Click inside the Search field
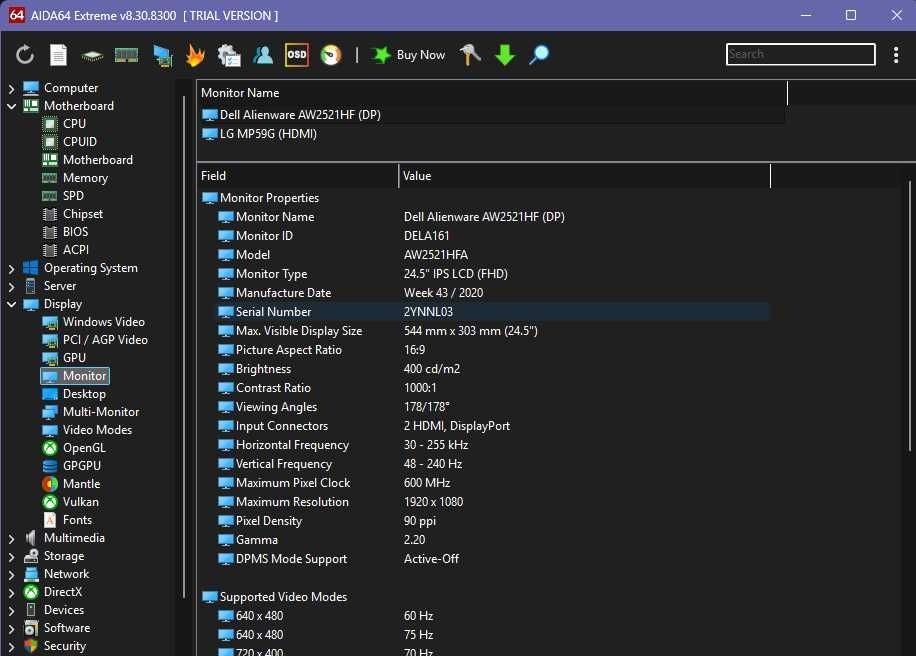This screenshot has height=656, width=916. (800, 54)
